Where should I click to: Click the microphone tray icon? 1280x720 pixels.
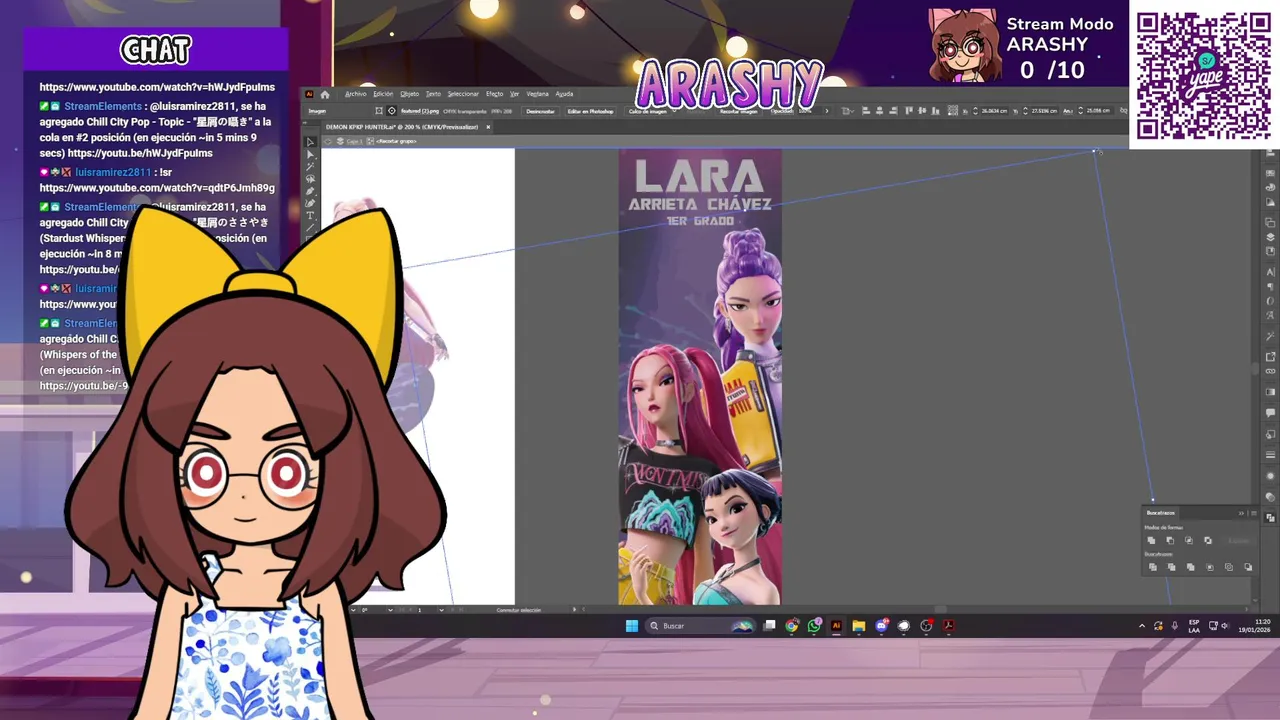(x=1175, y=626)
